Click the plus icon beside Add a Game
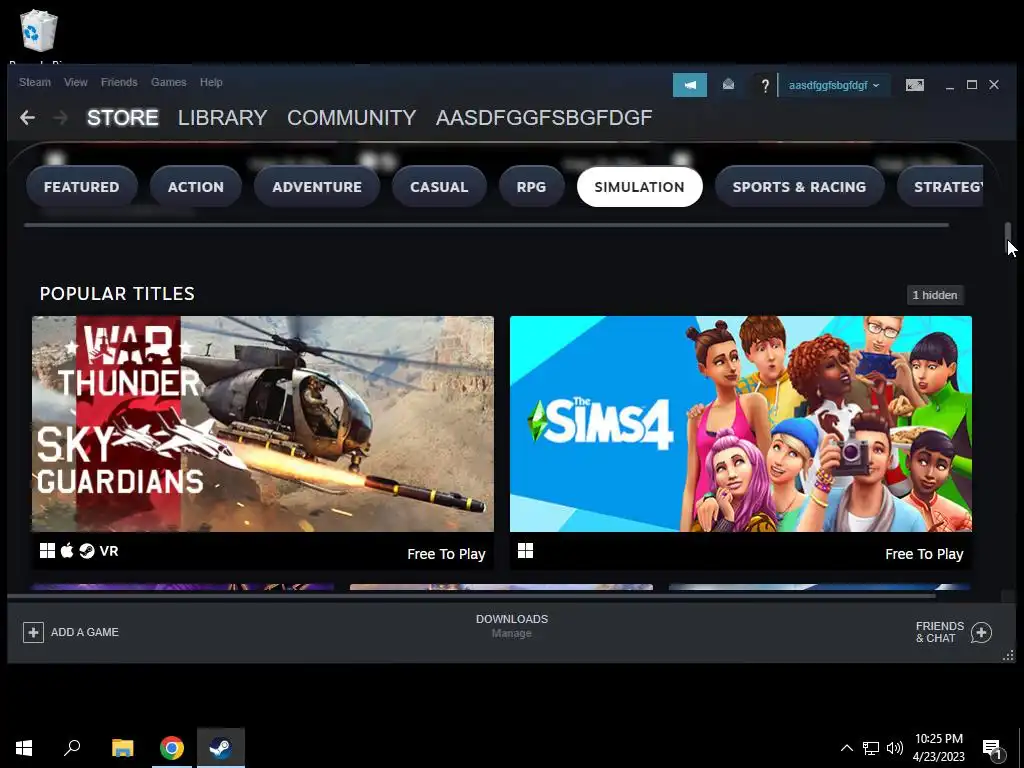The width and height of the screenshot is (1024, 768). [33, 632]
